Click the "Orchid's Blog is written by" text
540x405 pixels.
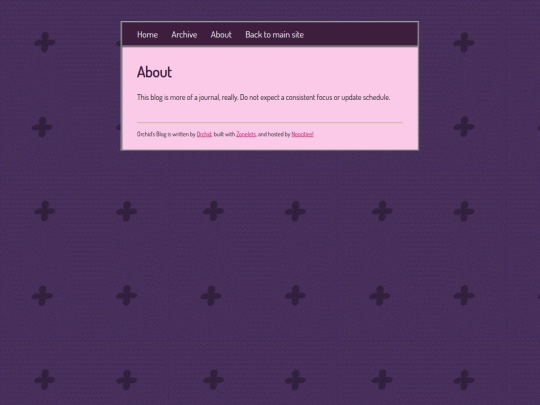pyautogui.click(x=166, y=134)
